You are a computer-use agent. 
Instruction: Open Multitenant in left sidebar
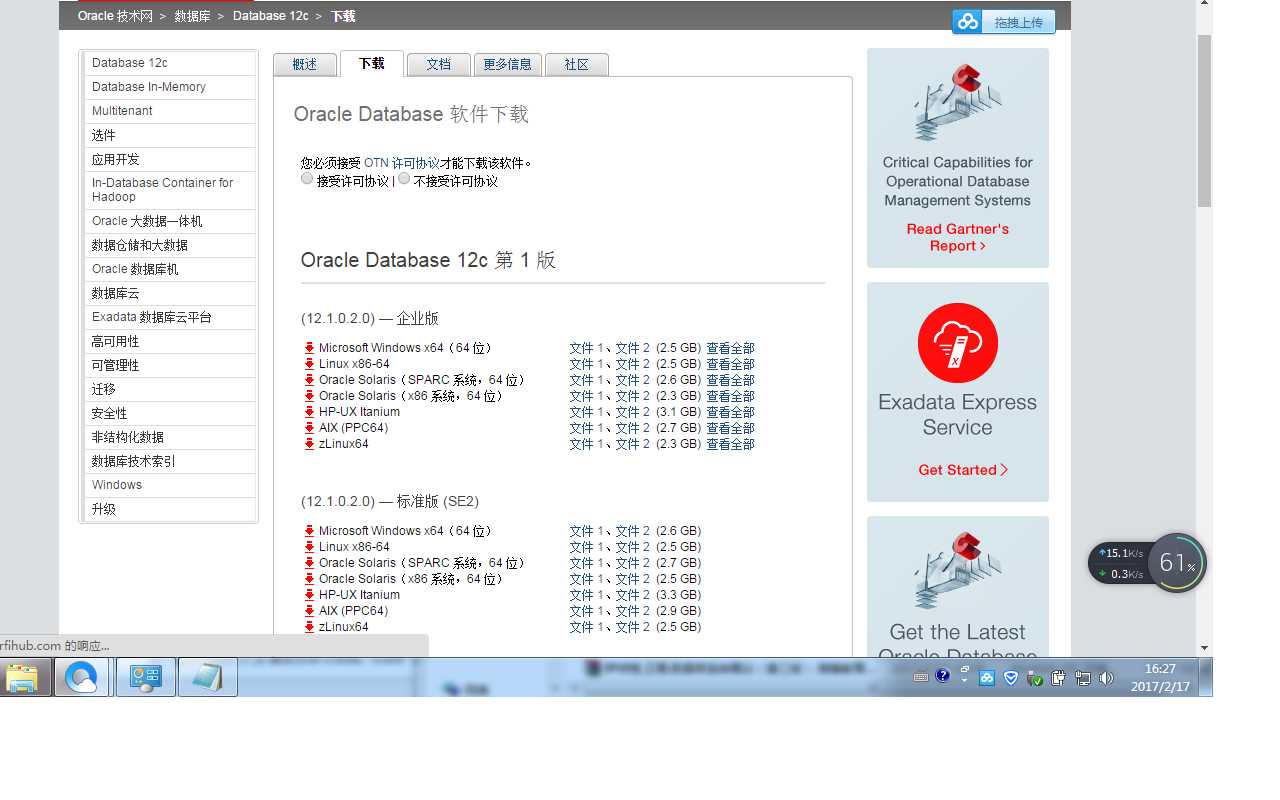(x=170, y=111)
